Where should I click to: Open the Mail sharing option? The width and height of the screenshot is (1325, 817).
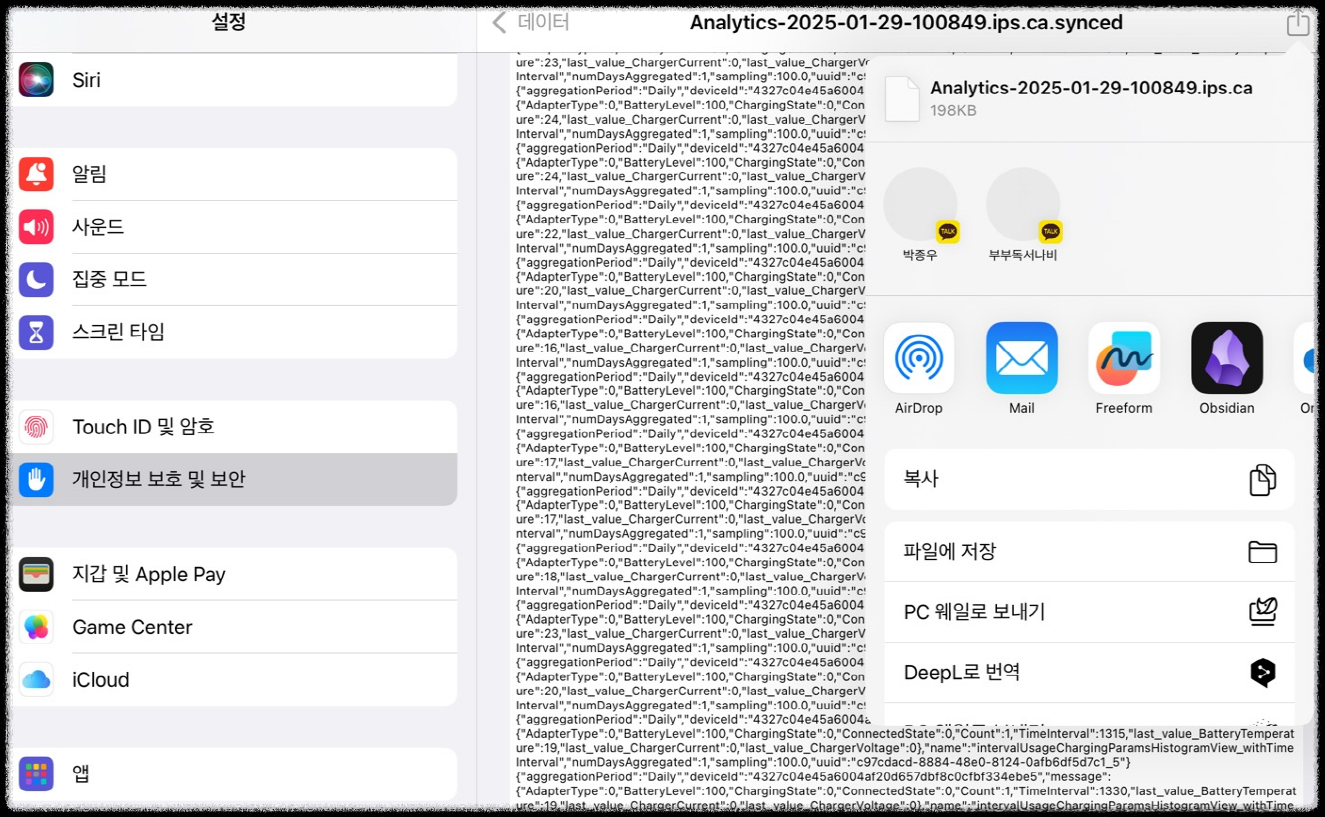pos(1021,356)
